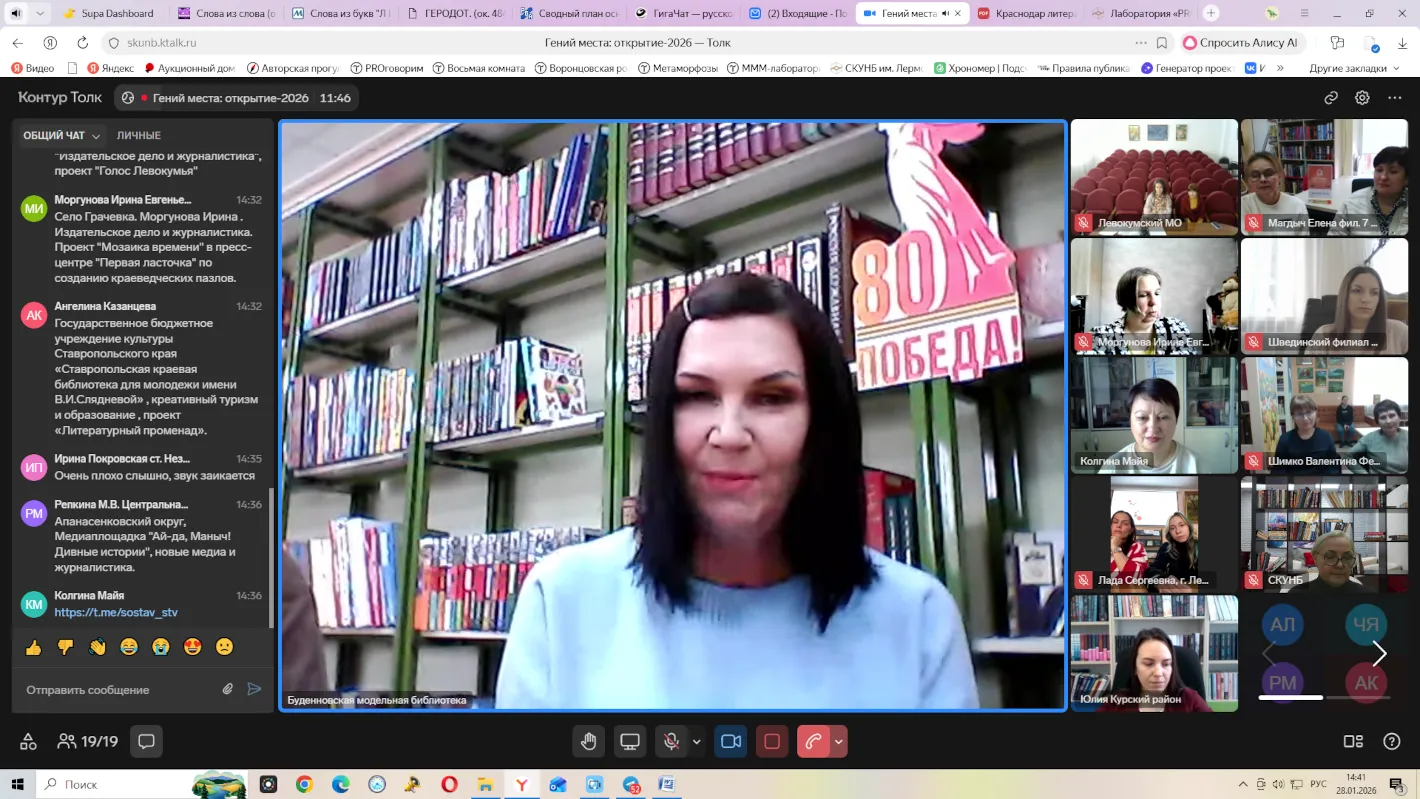
Task: Raise hand in the meeting
Action: click(589, 741)
